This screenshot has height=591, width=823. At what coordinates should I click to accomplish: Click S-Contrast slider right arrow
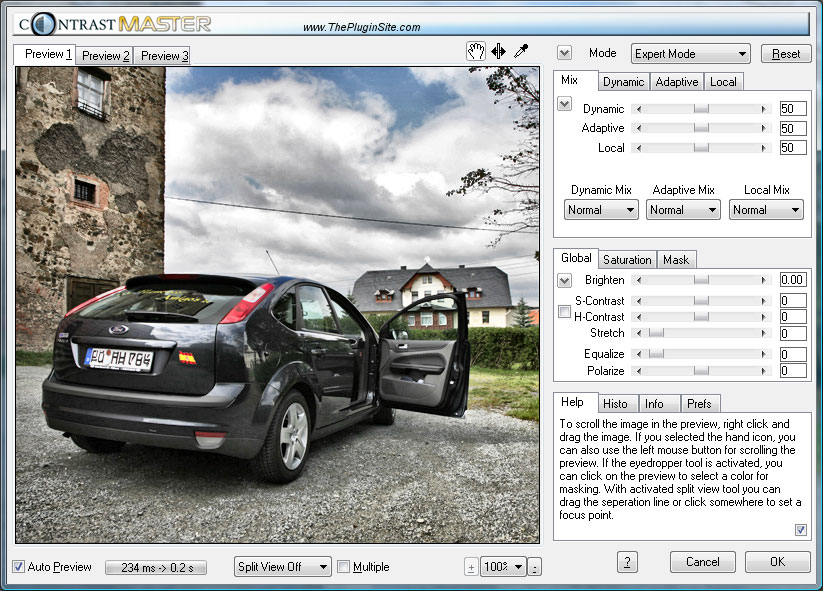[x=764, y=301]
